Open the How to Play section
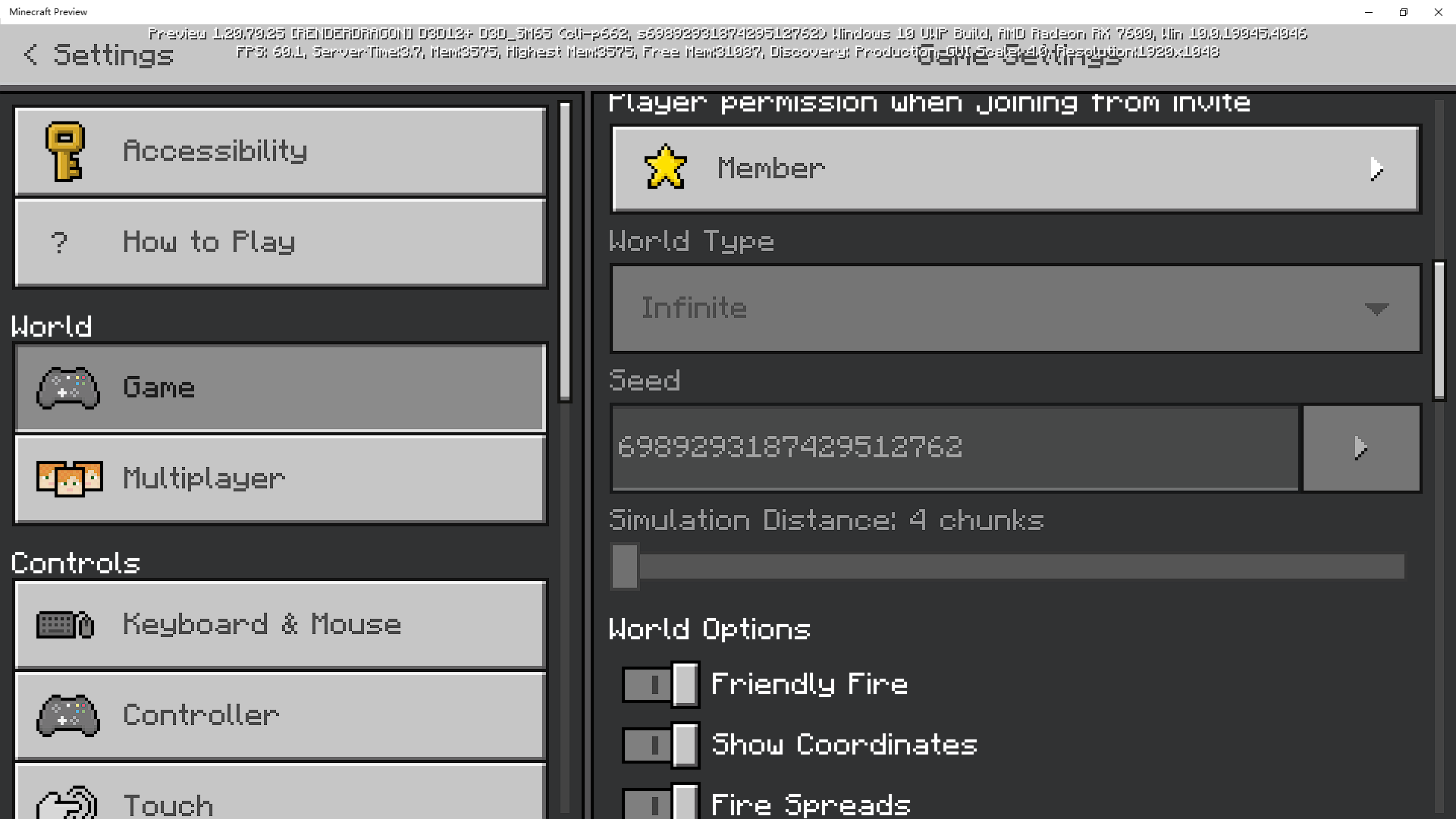 point(281,243)
